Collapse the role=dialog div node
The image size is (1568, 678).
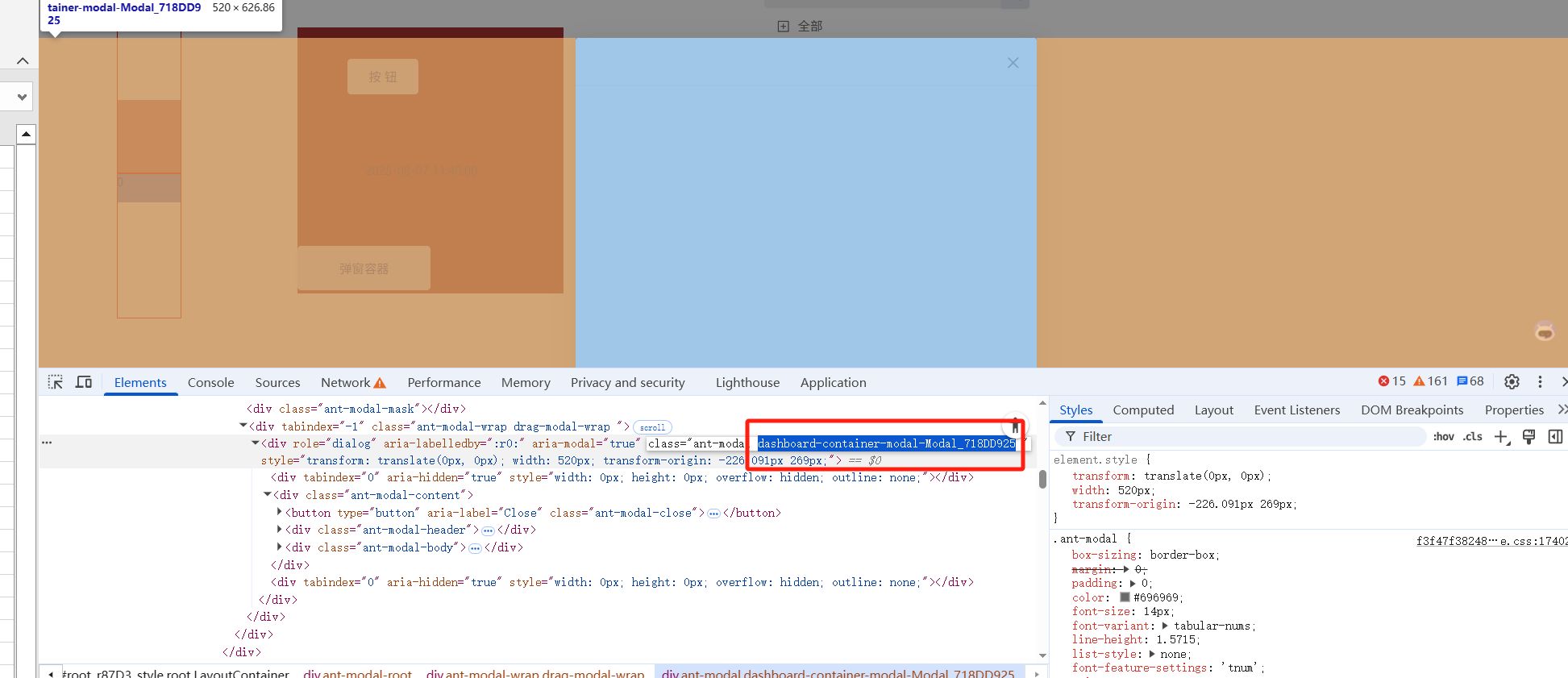tap(256, 443)
